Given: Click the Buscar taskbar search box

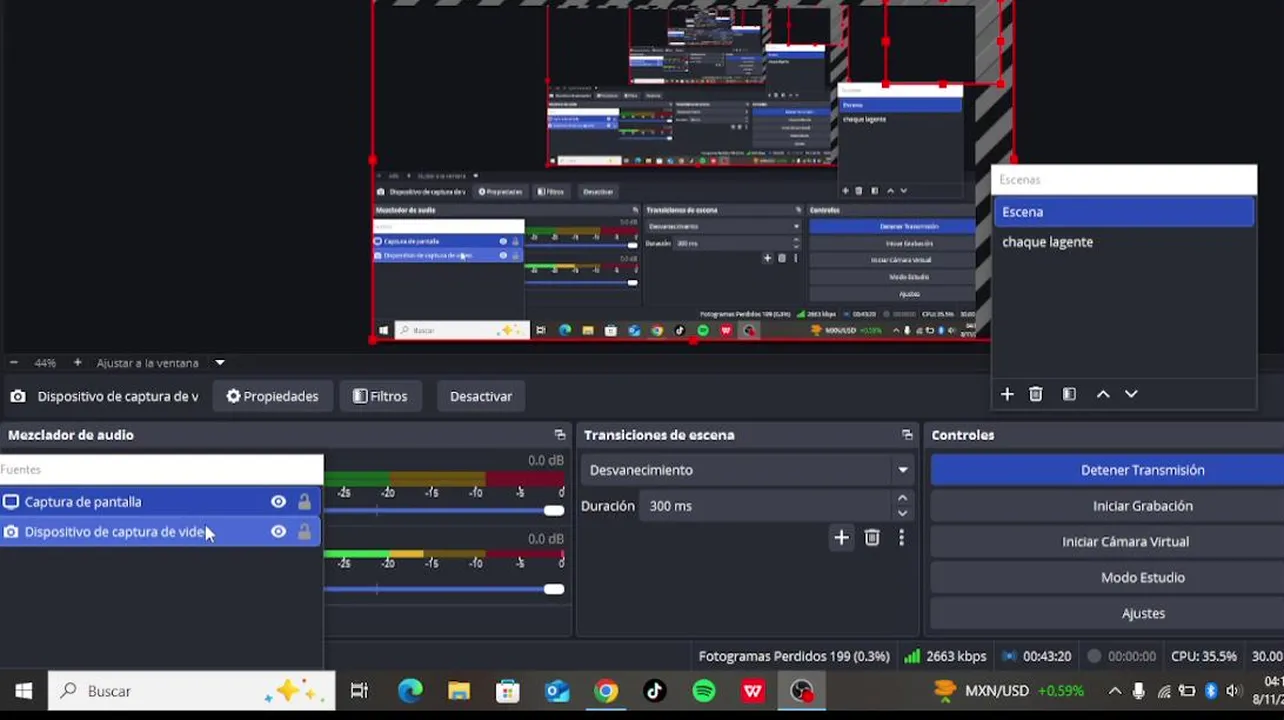Looking at the screenshot, I should (x=191, y=691).
